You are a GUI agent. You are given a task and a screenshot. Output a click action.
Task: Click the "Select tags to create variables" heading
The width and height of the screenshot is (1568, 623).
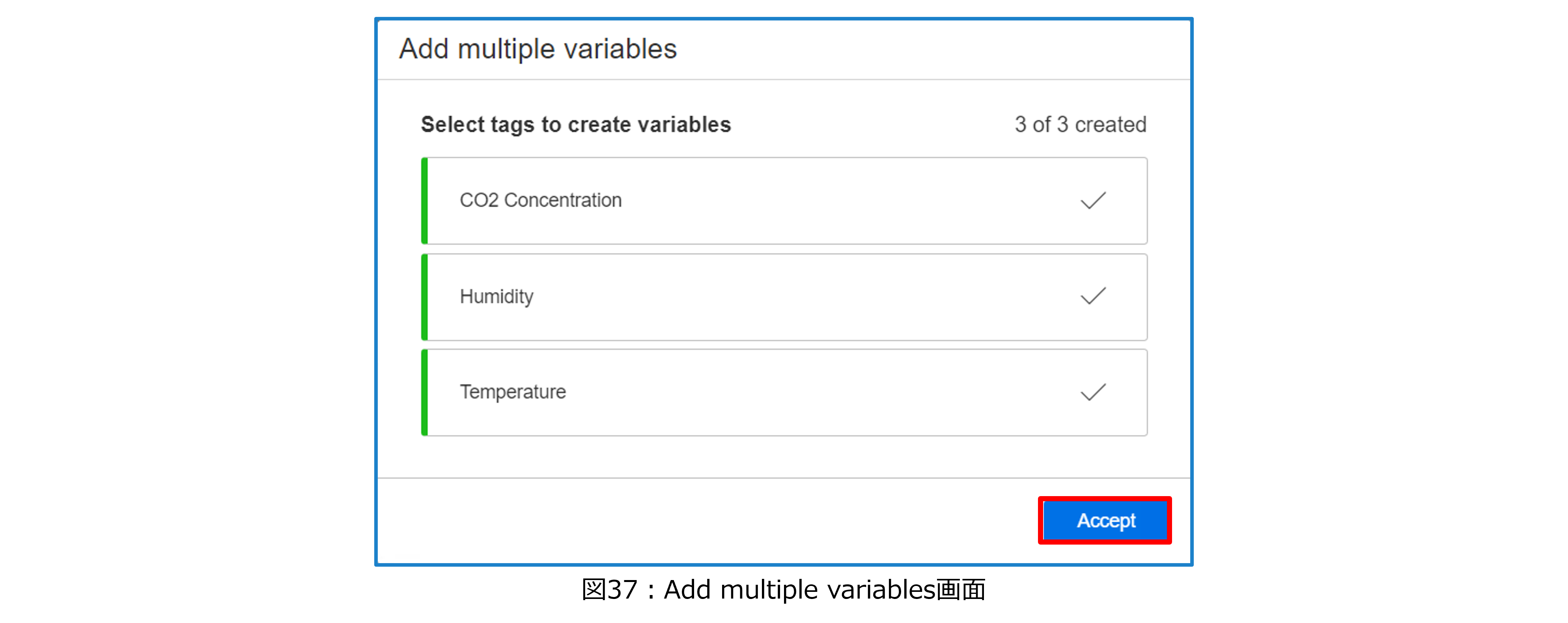click(575, 125)
